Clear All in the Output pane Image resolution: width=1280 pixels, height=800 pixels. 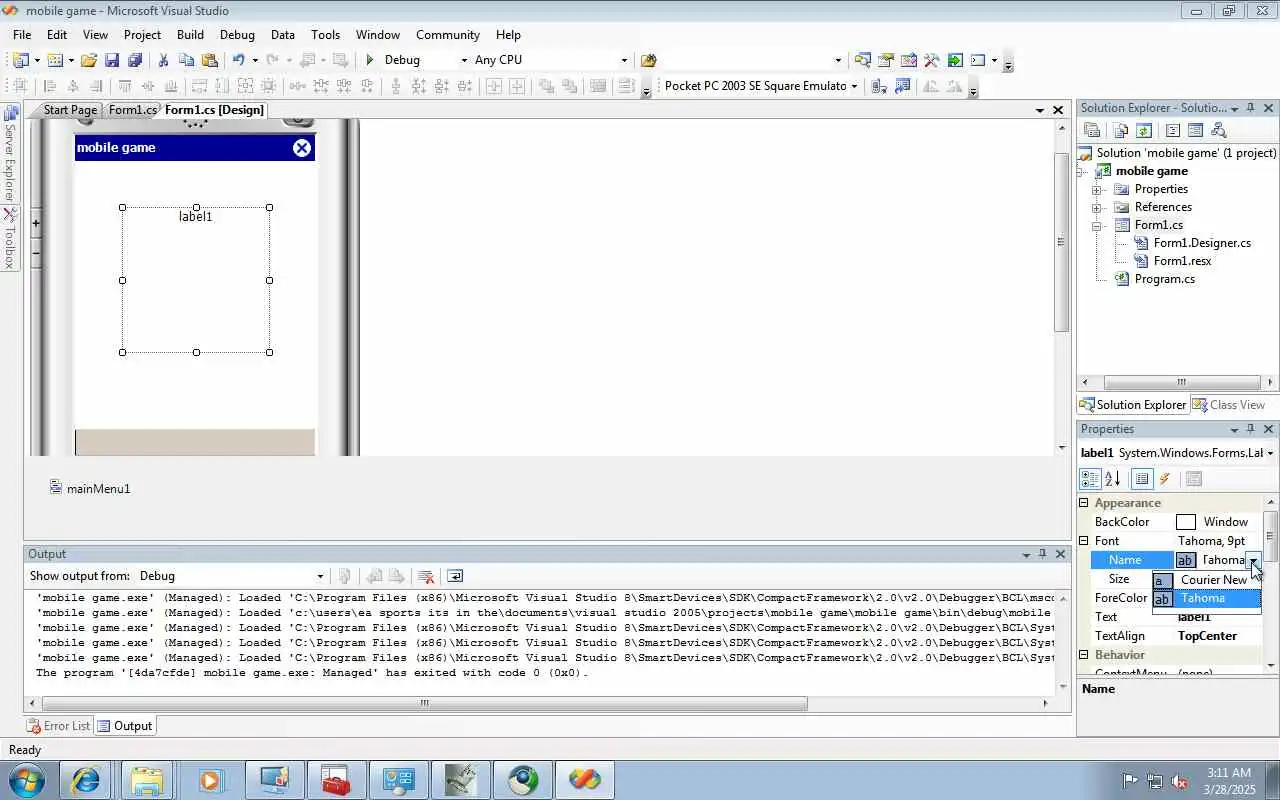pyautogui.click(x=426, y=576)
